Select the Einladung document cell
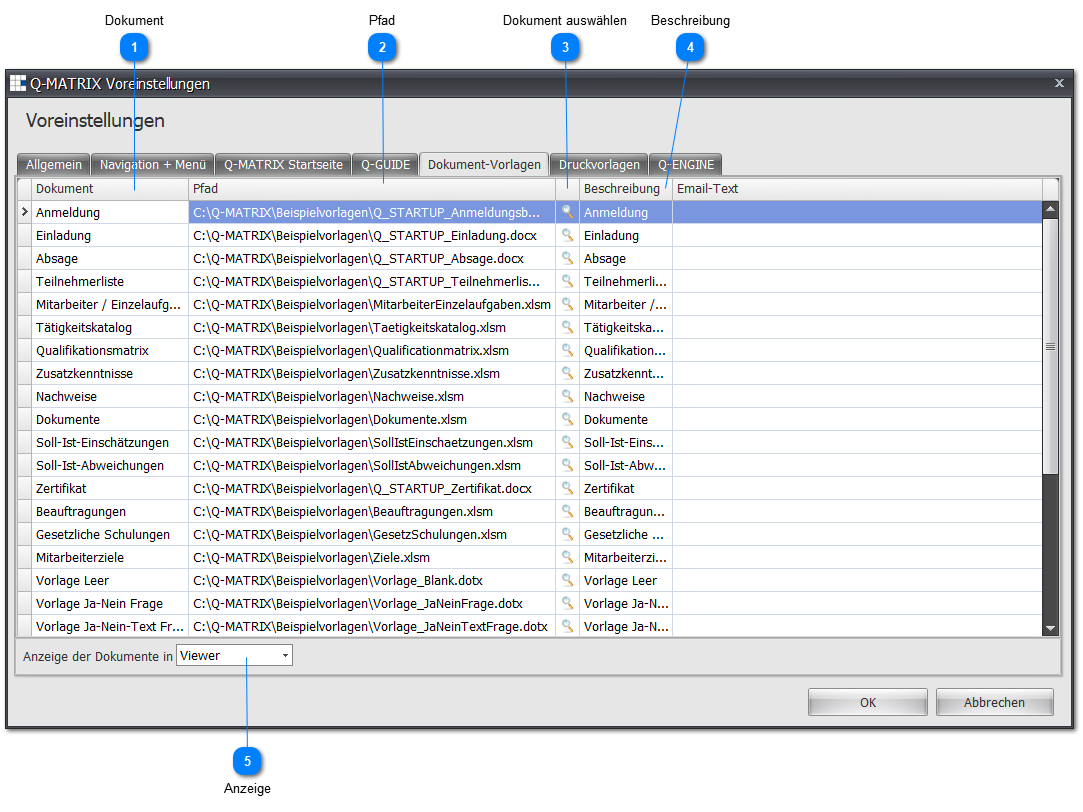Viewport: 1083px width, 812px height. coord(110,235)
